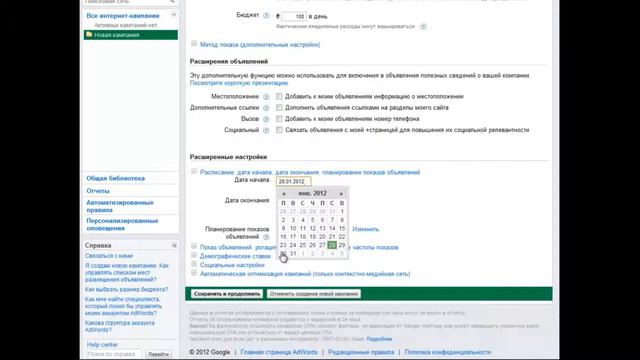The width and height of the screenshot is (640, 360).
Task: Expand Показ объявлений rotation section
Action: pos(194,247)
